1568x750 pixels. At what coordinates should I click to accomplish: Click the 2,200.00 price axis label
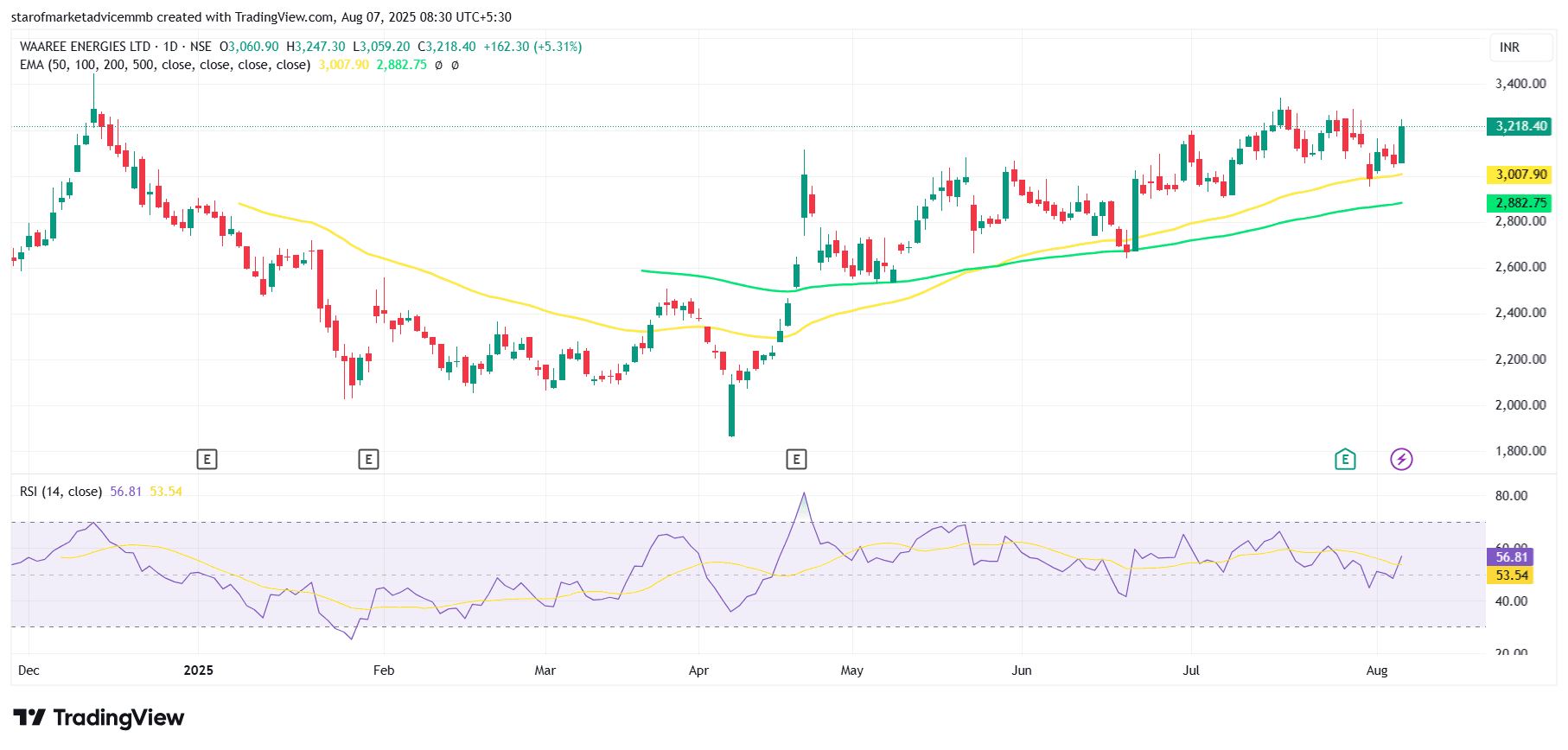pyautogui.click(x=1520, y=359)
